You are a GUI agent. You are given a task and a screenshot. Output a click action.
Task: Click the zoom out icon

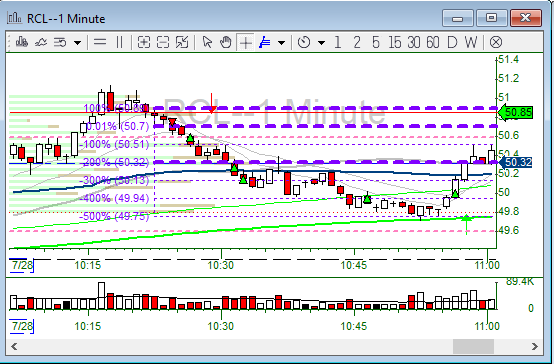coord(163,42)
